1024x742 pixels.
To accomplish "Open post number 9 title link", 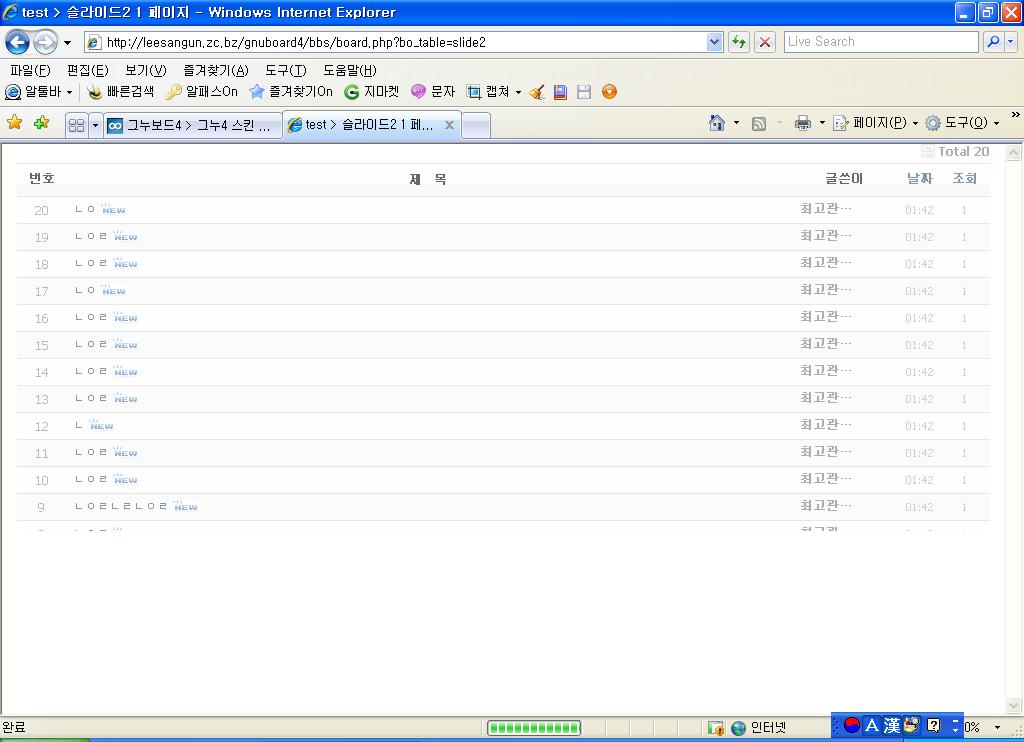I will (x=121, y=507).
